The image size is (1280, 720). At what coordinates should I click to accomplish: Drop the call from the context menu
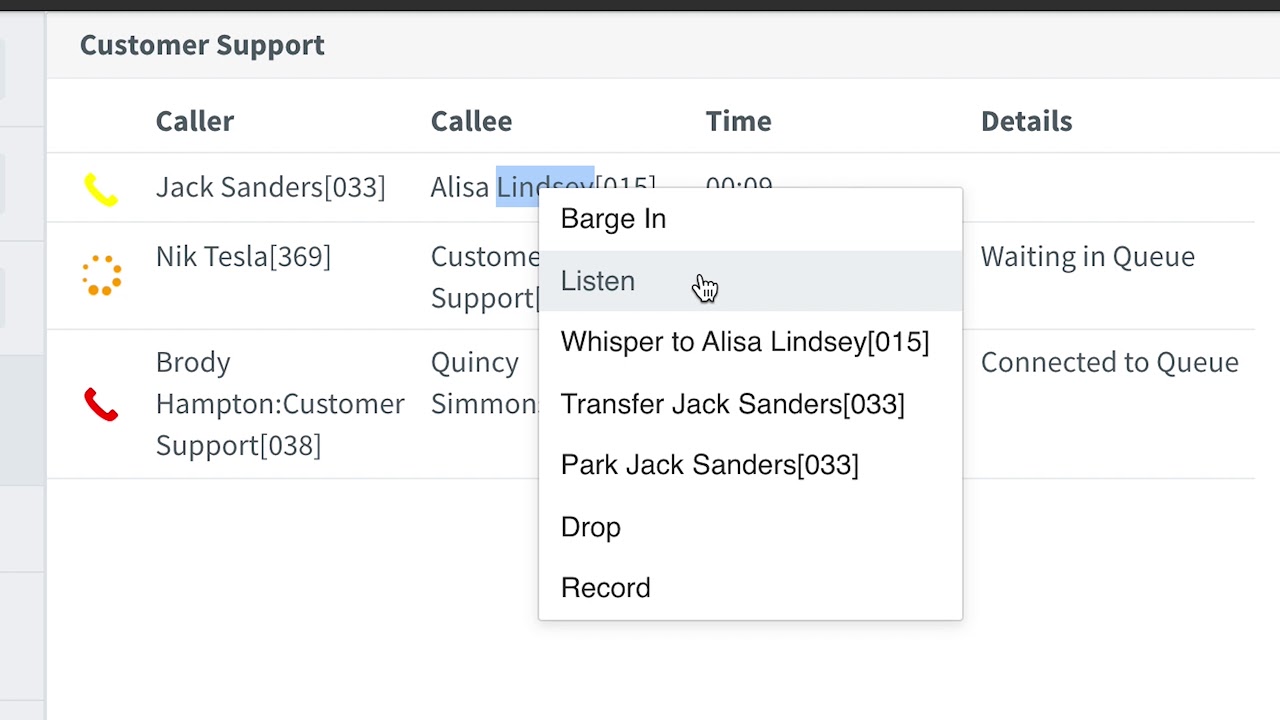591,527
